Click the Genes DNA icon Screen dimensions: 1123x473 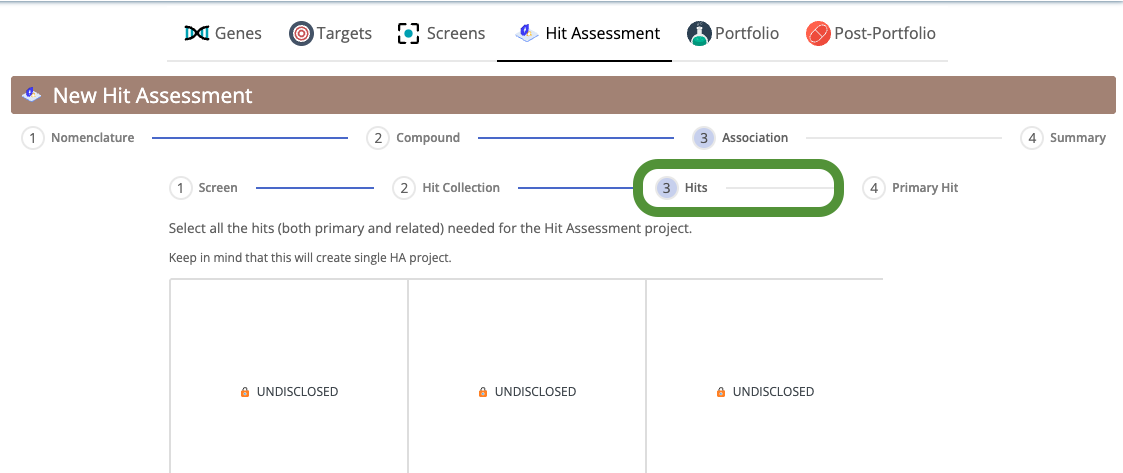click(x=196, y=33)
